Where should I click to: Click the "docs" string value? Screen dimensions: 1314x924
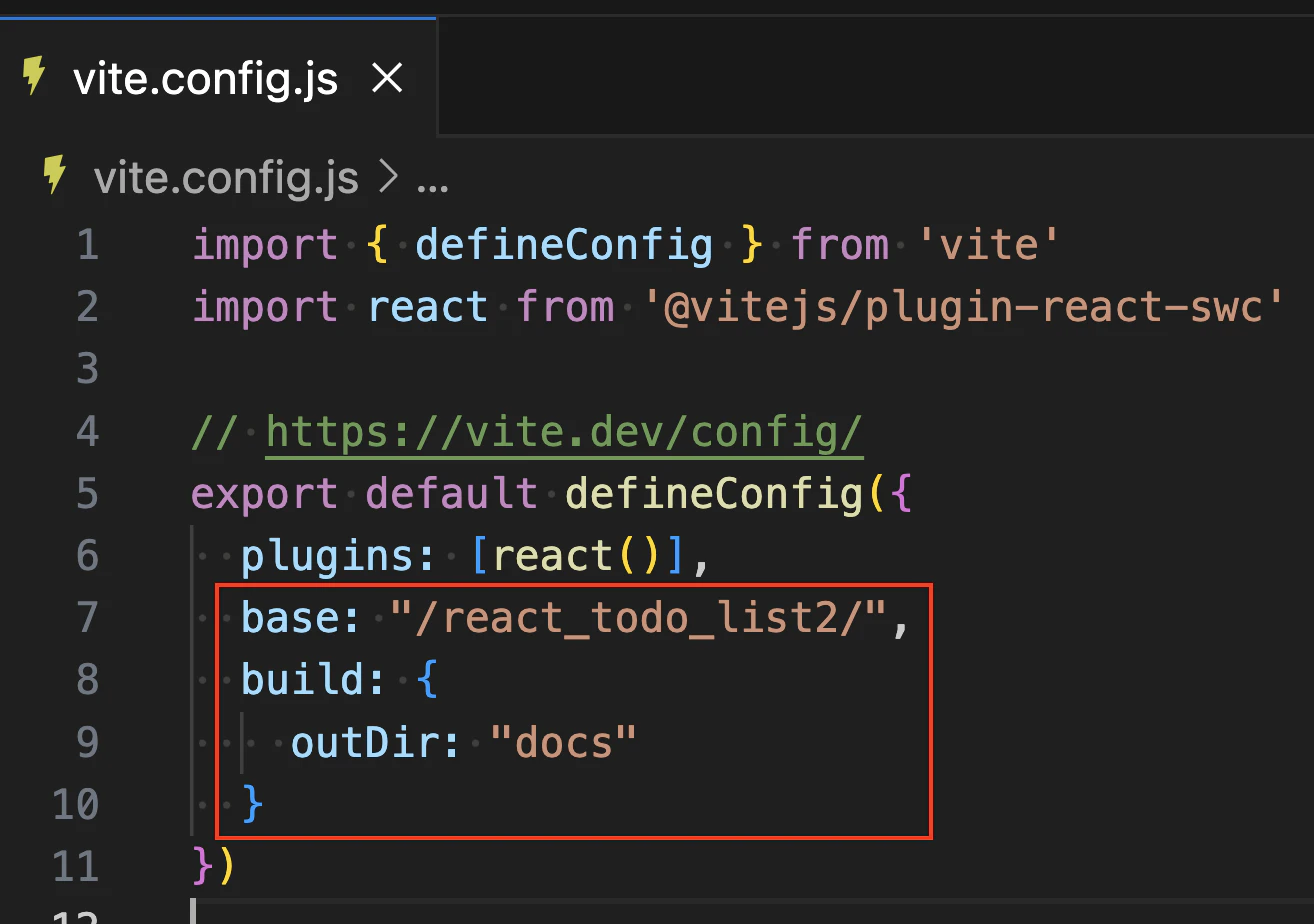(x=560, y=741)
